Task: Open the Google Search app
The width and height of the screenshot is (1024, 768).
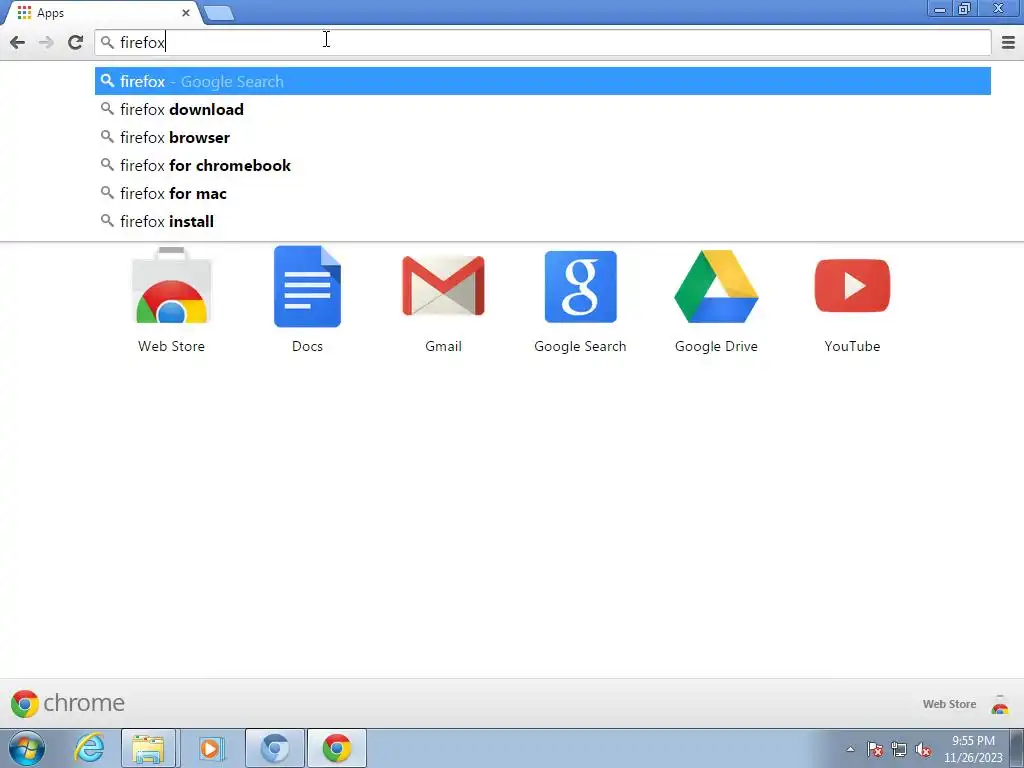Action: pyautogui.click(x=580, y=286)
